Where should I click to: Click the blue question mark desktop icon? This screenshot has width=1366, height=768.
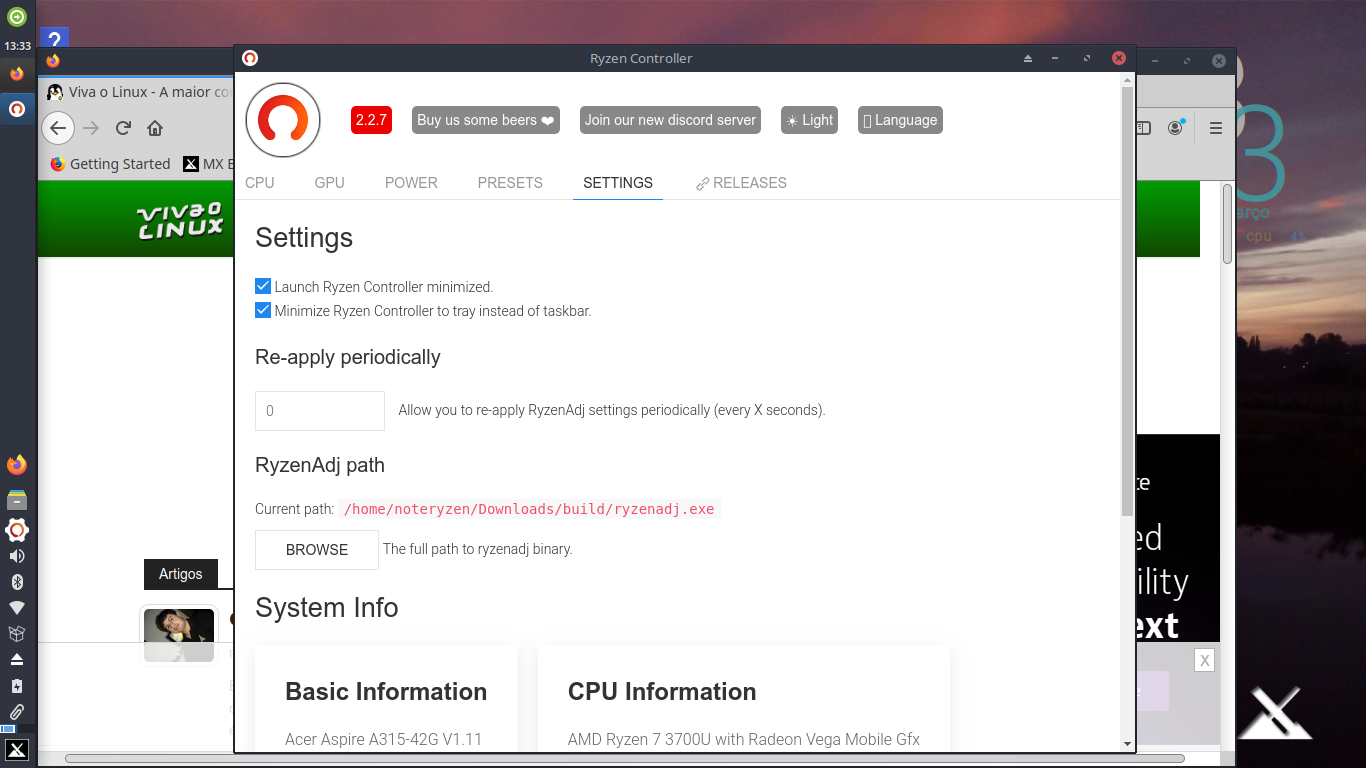[x=54, y=40]
